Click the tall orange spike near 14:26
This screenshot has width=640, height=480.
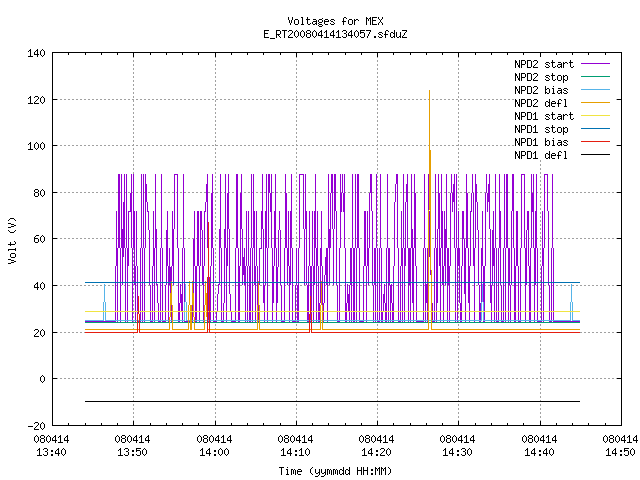(x=429, y=163)
